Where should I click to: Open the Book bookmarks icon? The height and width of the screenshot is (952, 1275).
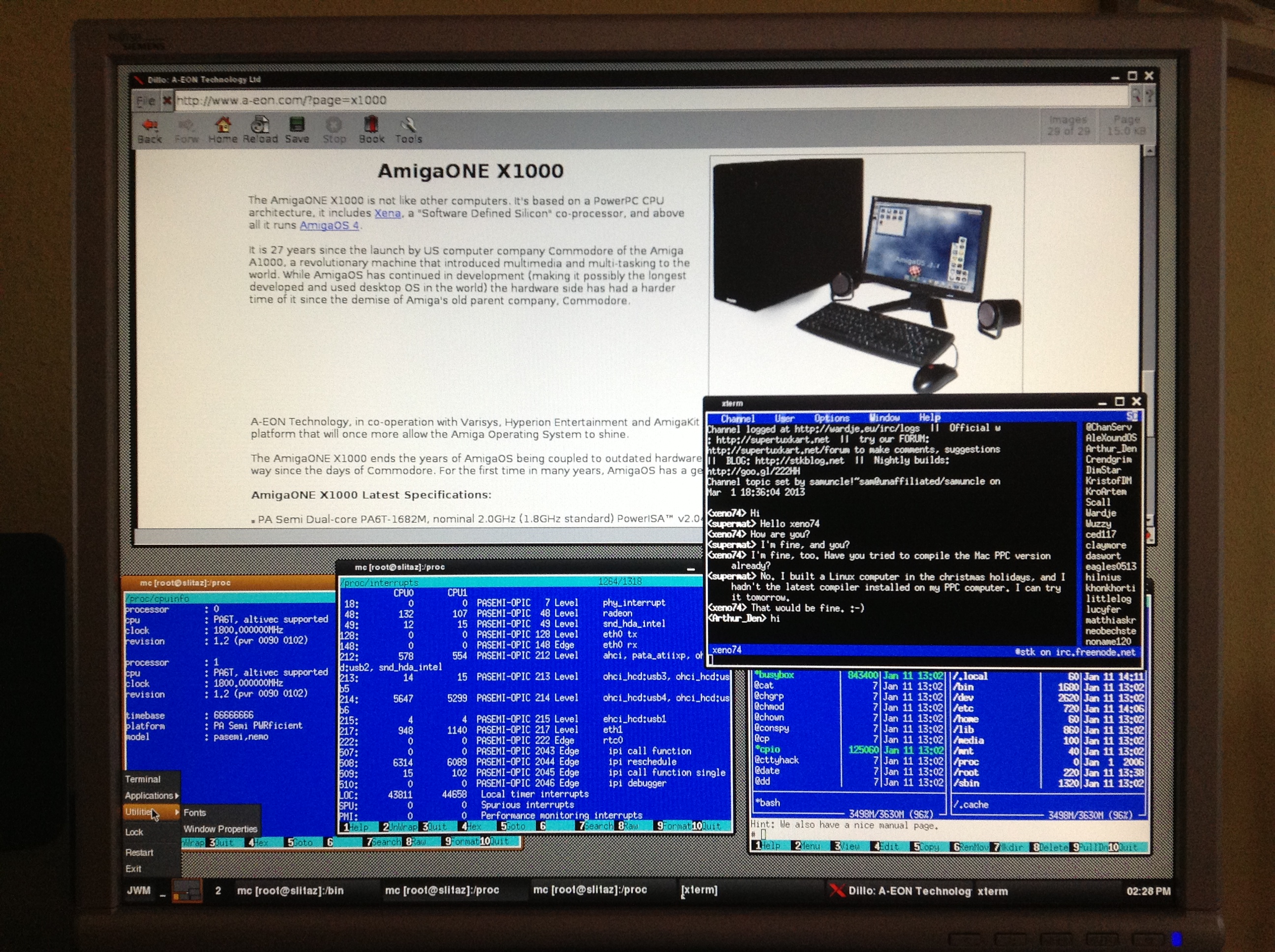pos(371,125)
